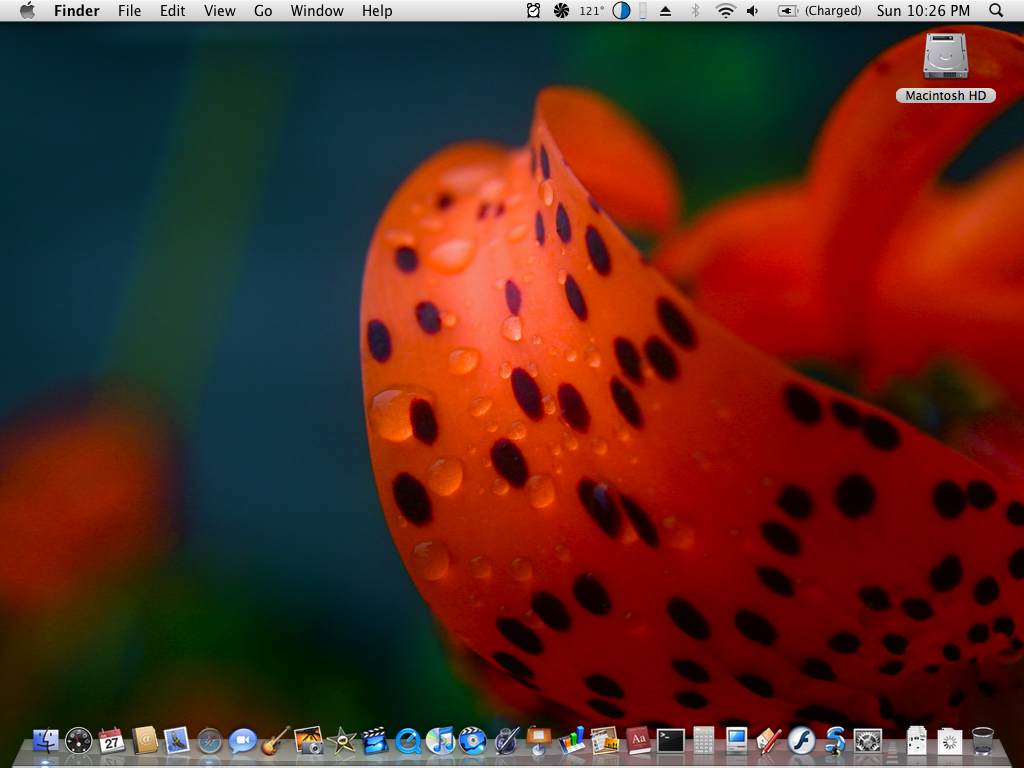Open the Go menu
This screenshot has width=1024, height=768.
point(263,10)
